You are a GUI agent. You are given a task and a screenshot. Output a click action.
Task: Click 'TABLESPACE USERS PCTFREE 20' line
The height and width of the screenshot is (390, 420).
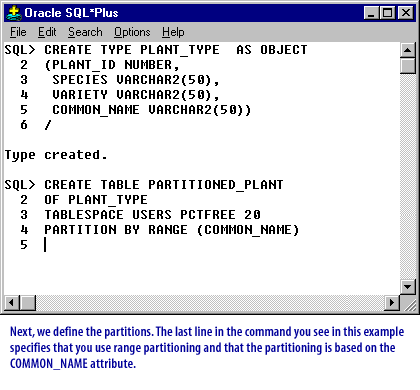tap(152, 215)
